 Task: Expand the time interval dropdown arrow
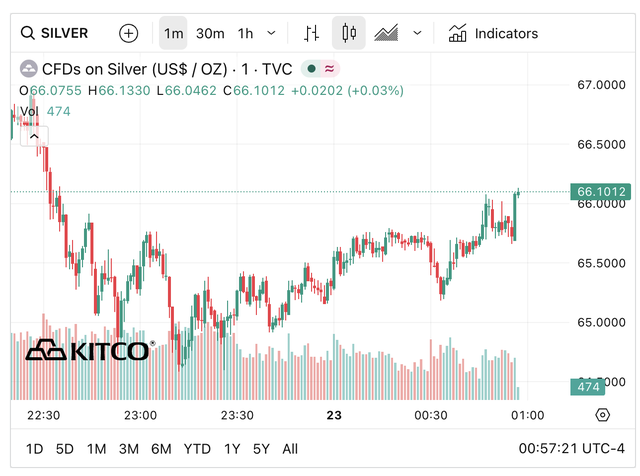click(272, 33)
